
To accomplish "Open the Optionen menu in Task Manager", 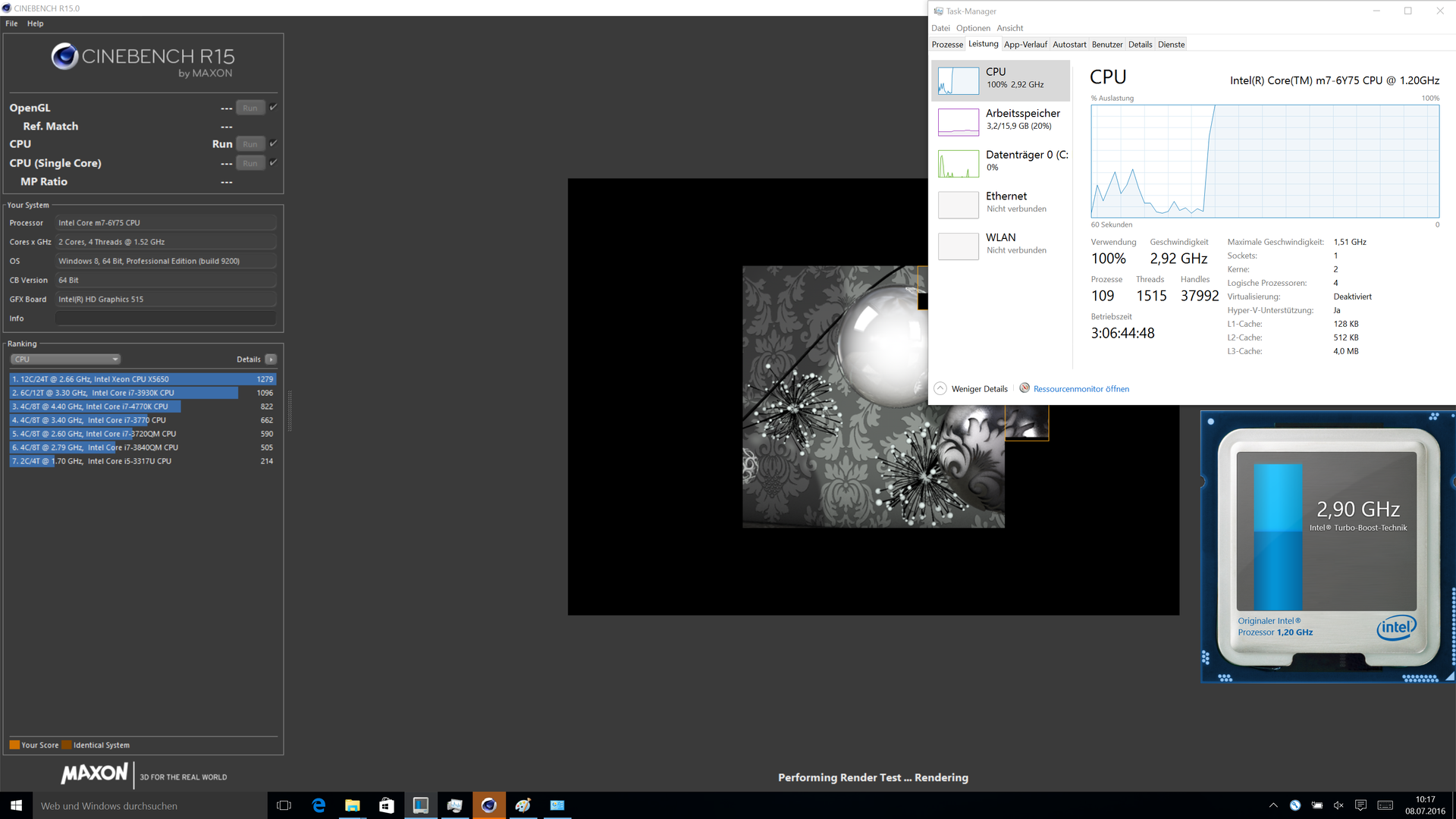I will pos(973,28).
